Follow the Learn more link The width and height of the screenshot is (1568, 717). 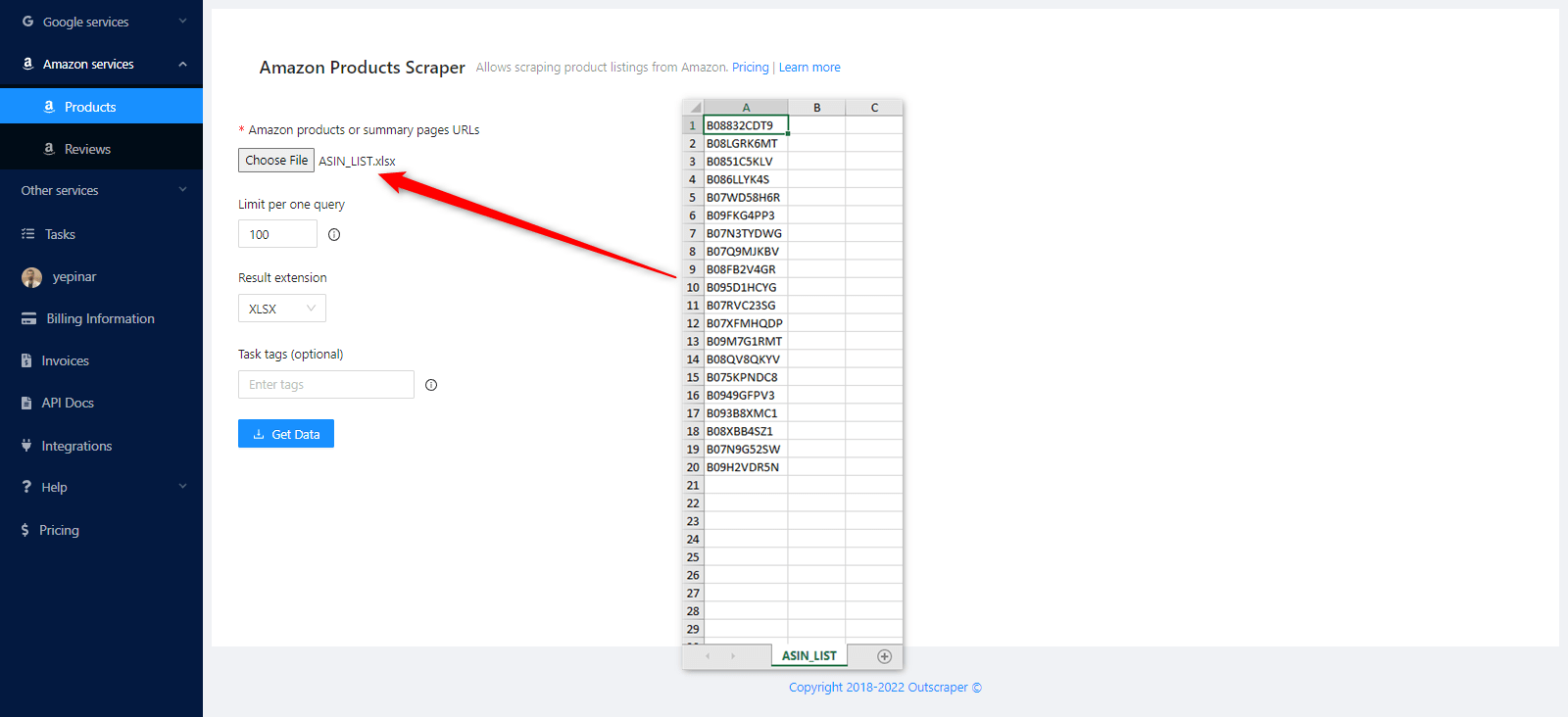(x=809, y=68)
